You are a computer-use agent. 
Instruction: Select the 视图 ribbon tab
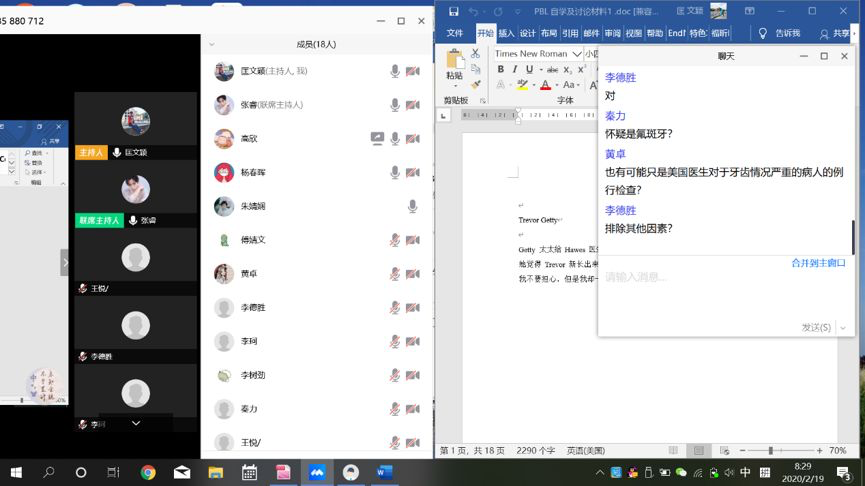click(x=633, y=33)
